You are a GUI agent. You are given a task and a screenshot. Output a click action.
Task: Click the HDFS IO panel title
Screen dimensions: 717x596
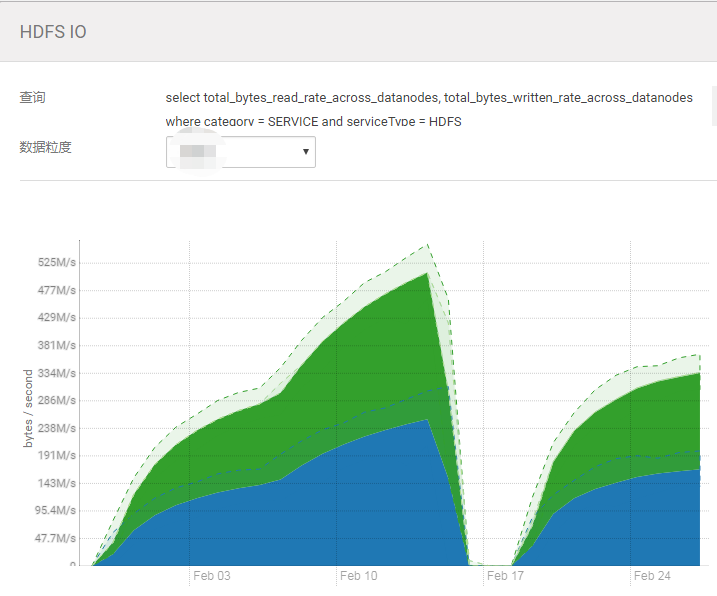tap(53, 32)
